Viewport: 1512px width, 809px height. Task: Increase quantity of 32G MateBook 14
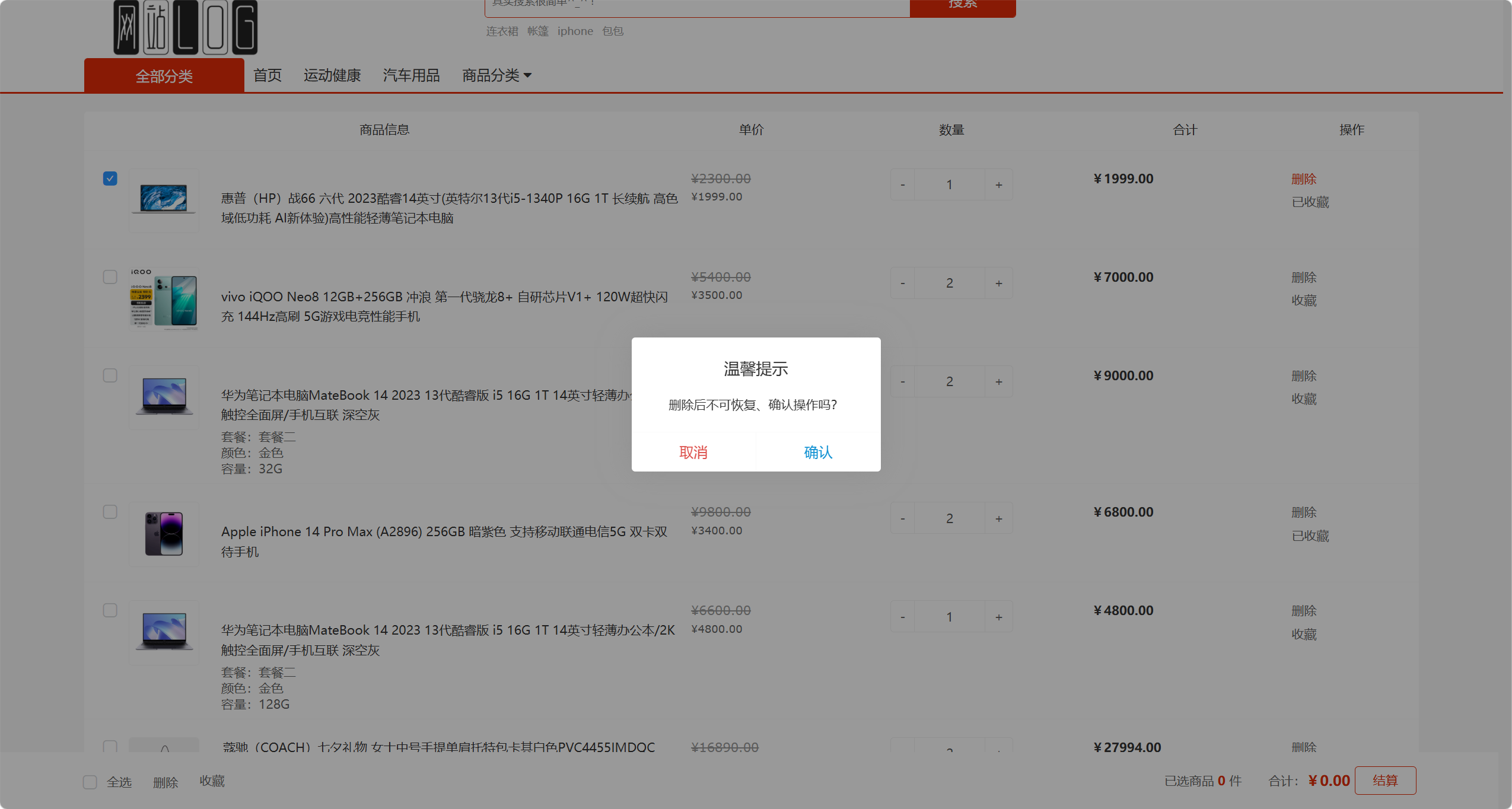coord(999,382)
